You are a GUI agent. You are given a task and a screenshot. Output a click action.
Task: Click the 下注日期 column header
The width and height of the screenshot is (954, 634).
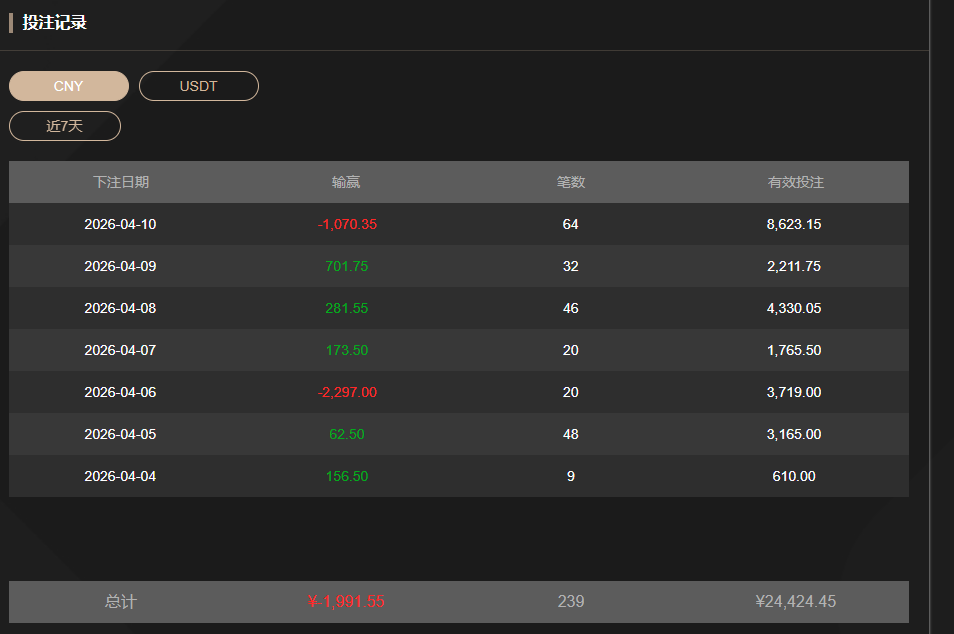pos(121,182)
